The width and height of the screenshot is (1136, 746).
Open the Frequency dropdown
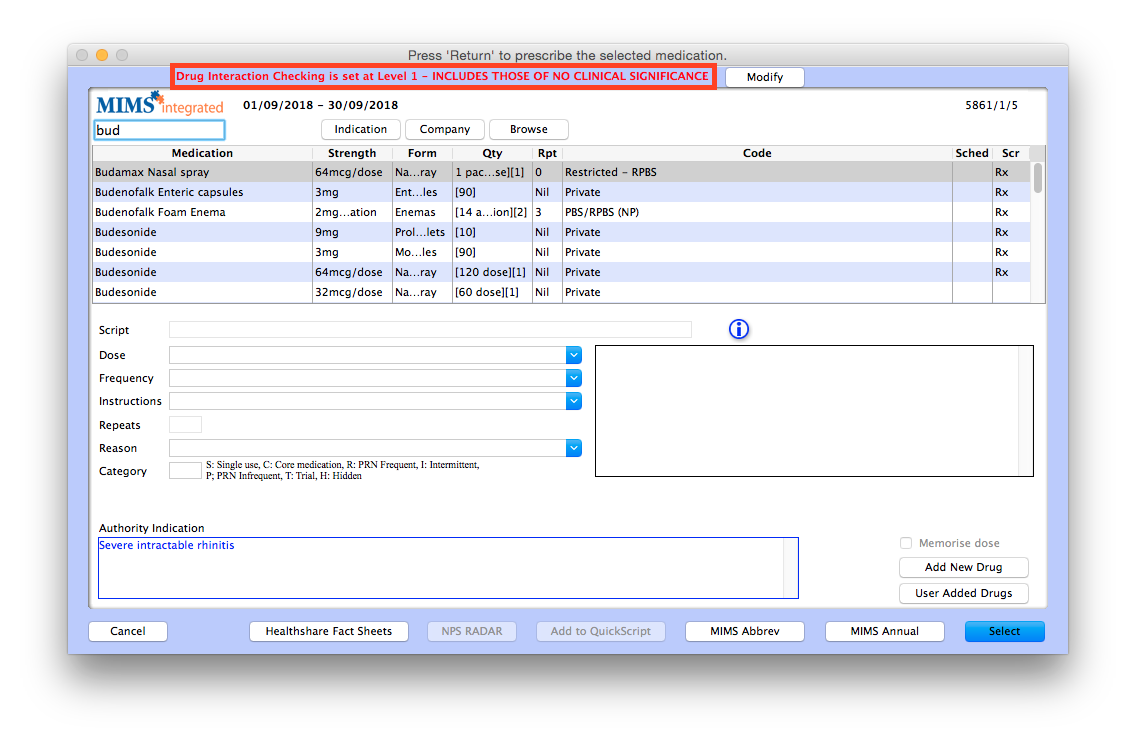tap(573, 378)
